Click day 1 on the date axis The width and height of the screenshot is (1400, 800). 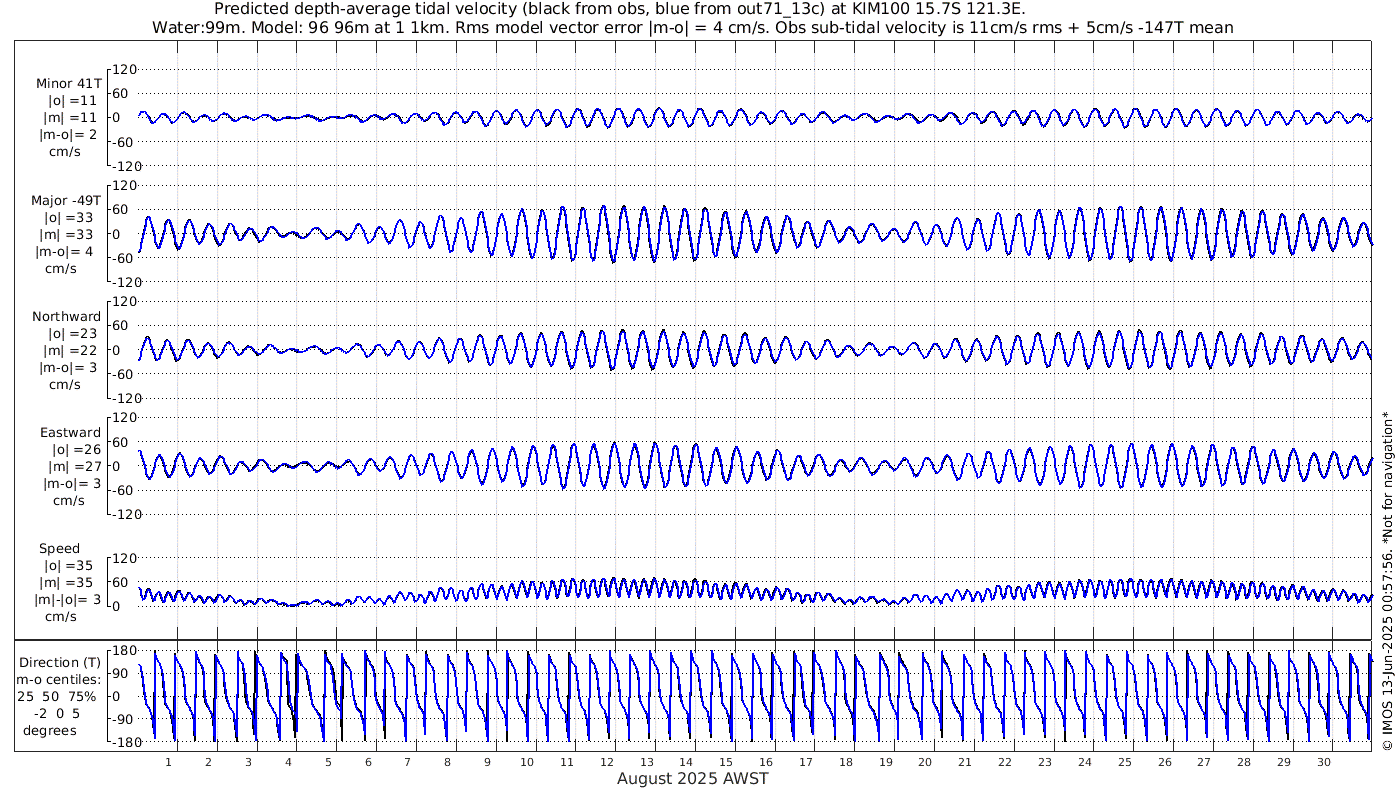[x=169, y=762]
